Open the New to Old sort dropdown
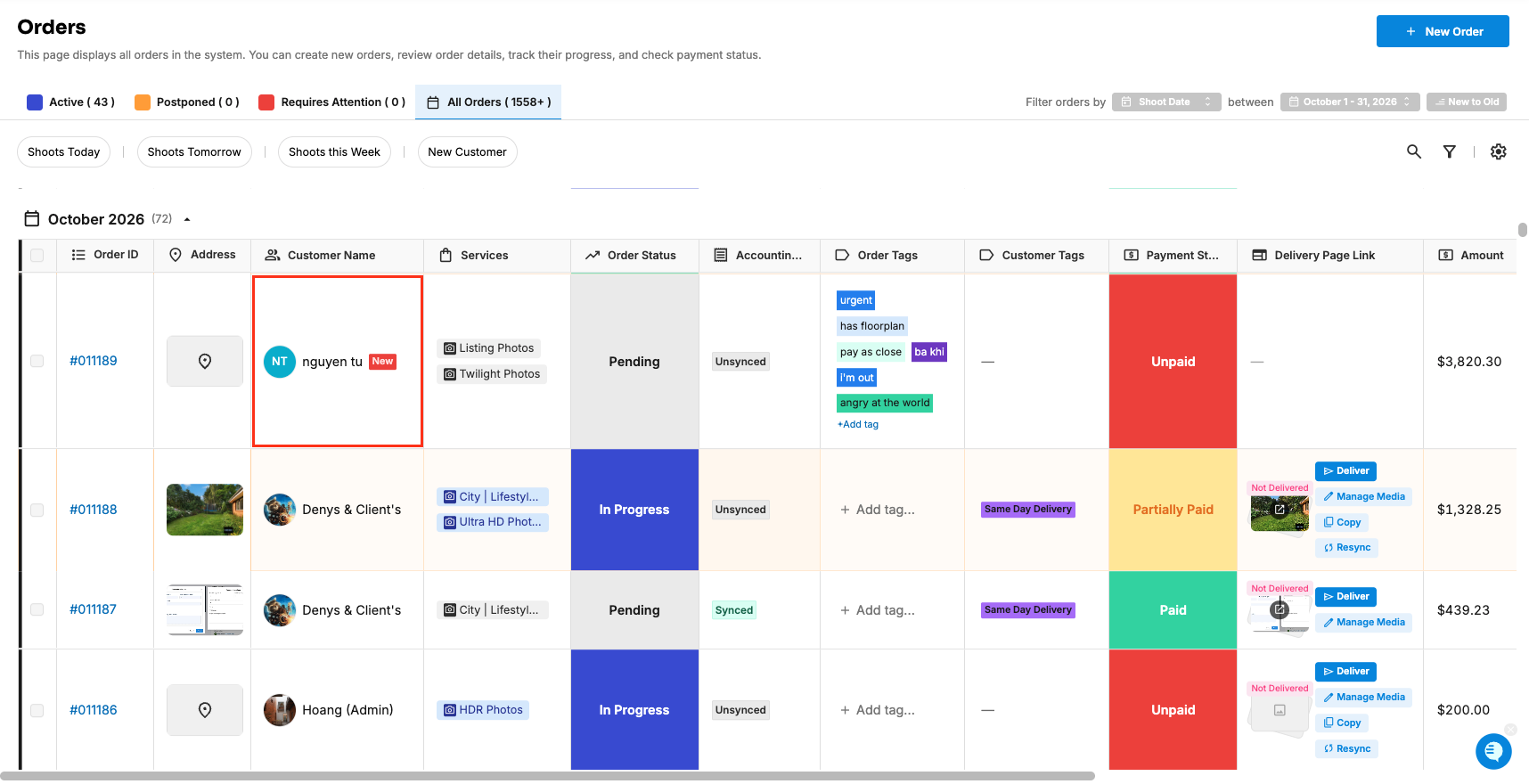The image size is (1529, 784). [1467, 102]
